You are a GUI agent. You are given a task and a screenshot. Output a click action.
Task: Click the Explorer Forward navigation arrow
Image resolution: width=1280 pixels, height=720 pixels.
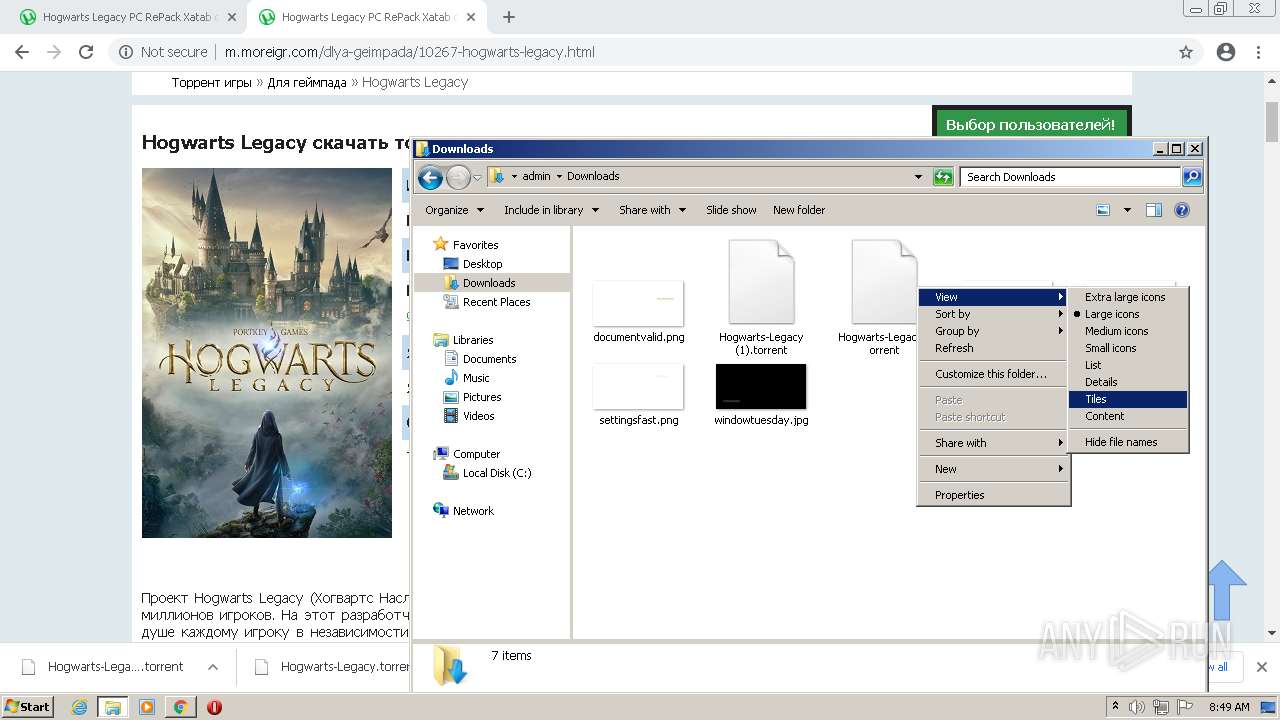pos(458,177)
